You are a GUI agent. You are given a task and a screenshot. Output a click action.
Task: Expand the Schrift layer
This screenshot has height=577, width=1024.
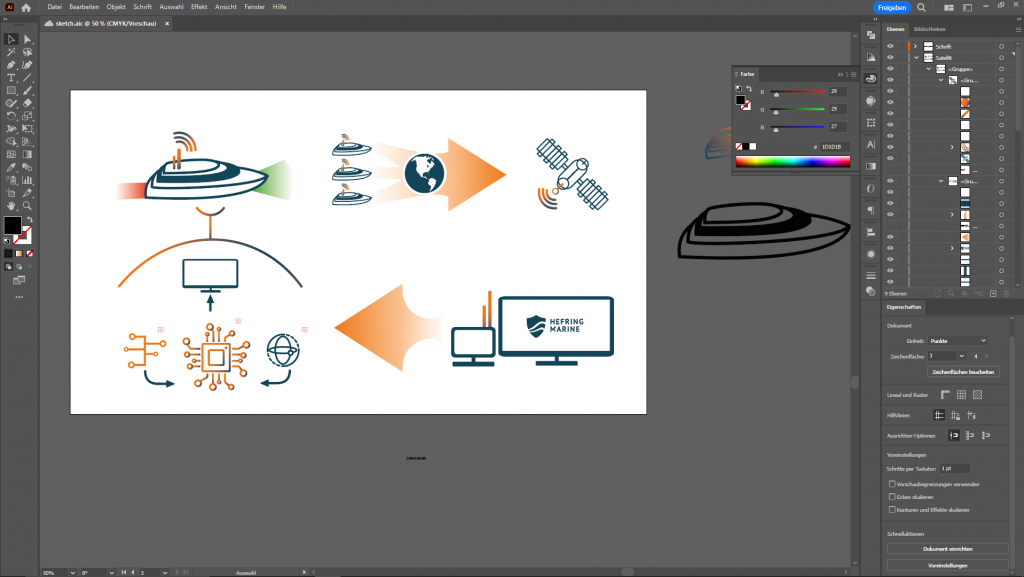click(x=916, y=46)
